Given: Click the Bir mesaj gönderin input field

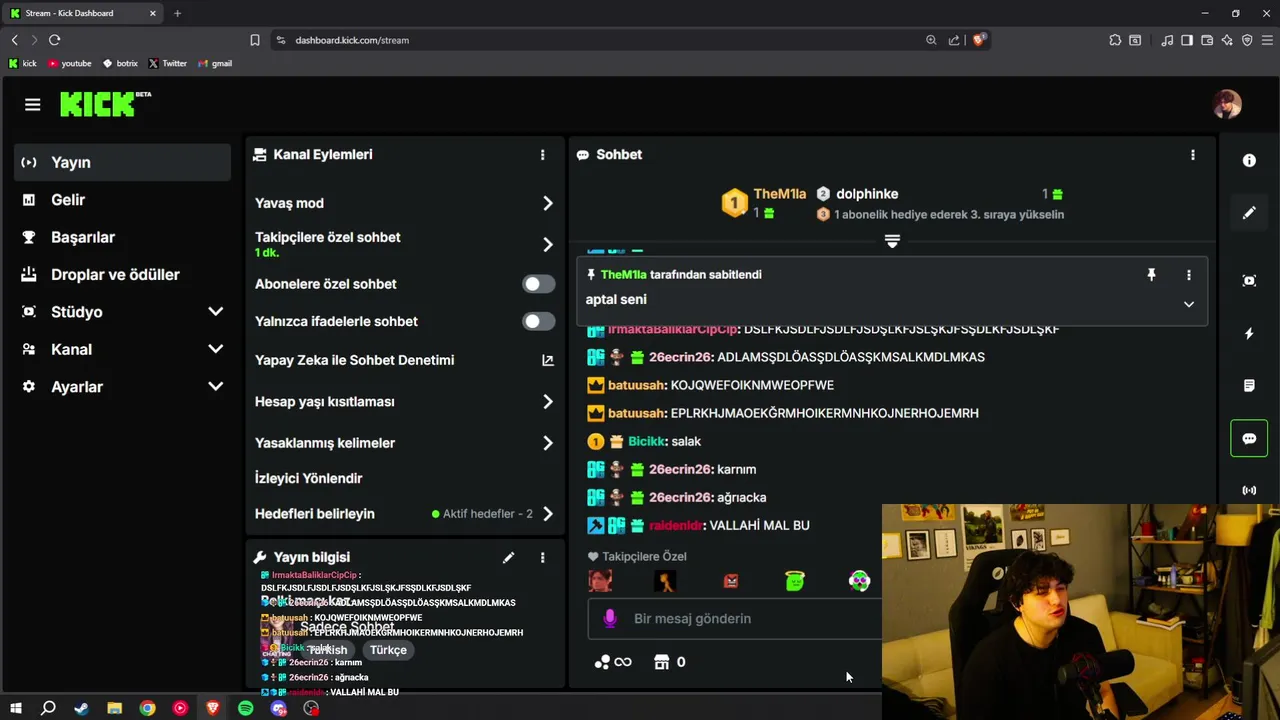Looking at the screenshot, I should 735,618.
